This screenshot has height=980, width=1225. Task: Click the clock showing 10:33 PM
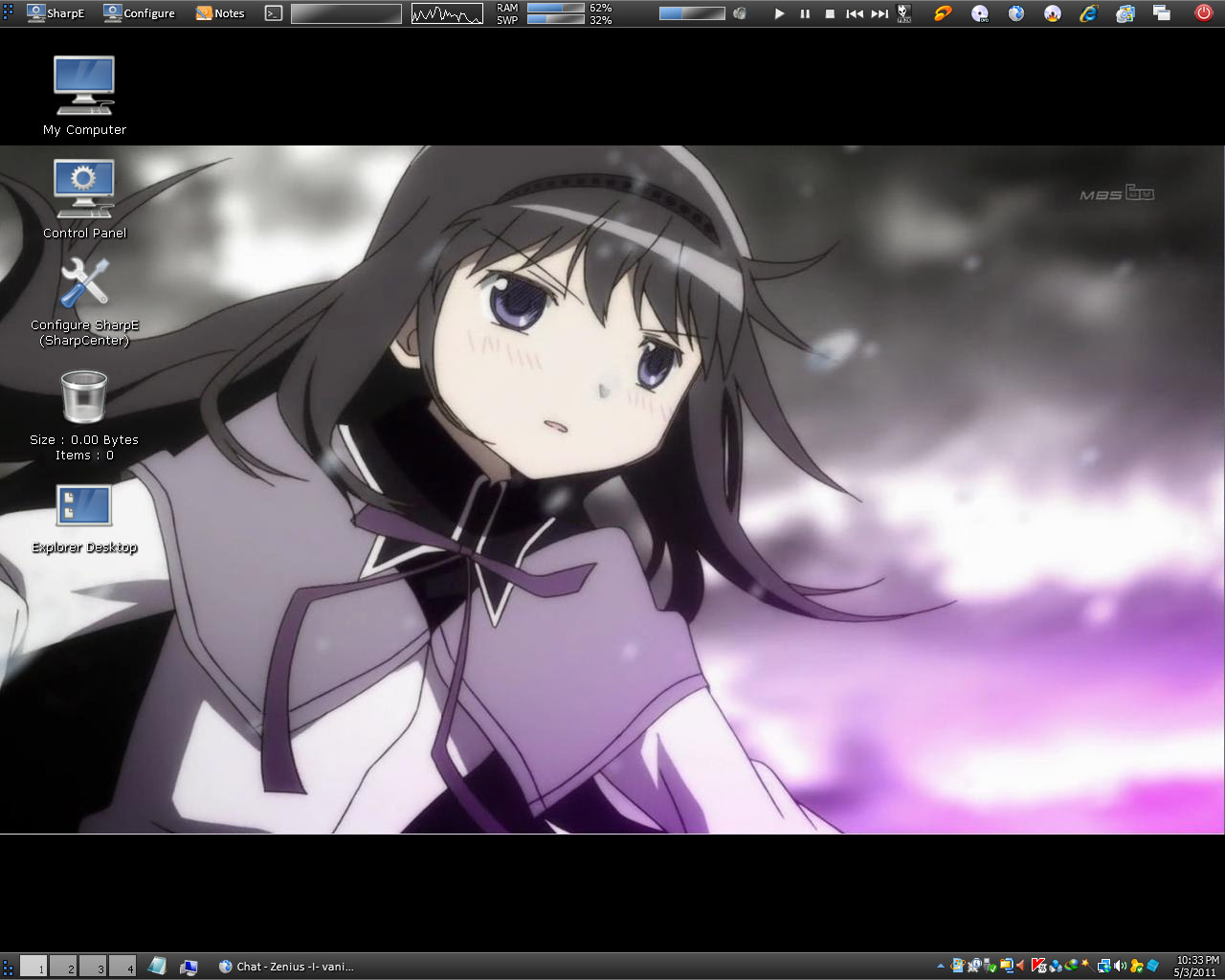coord(1196,960)
